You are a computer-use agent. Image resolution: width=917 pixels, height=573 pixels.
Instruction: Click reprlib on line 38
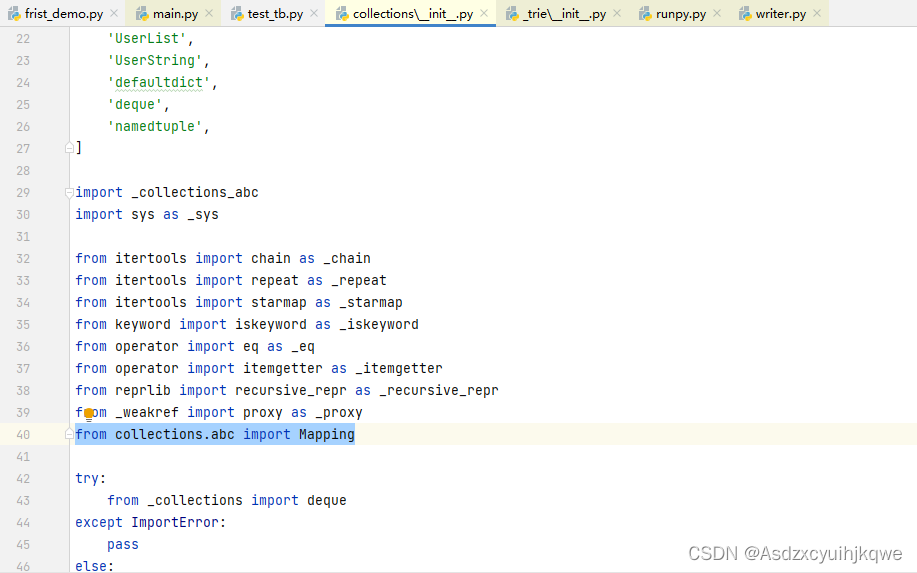pyautogui.click(x=143, y=391)
